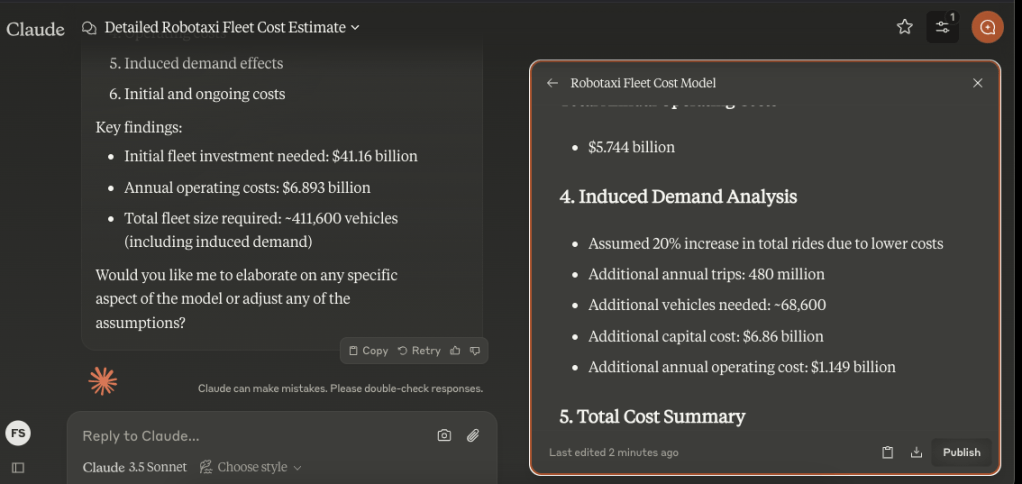Image resolution: width=1022 pixels, height=484 pixels.
Task: Publish the Robotaxi Fleet Cost Model
Action: coord(961,452)
